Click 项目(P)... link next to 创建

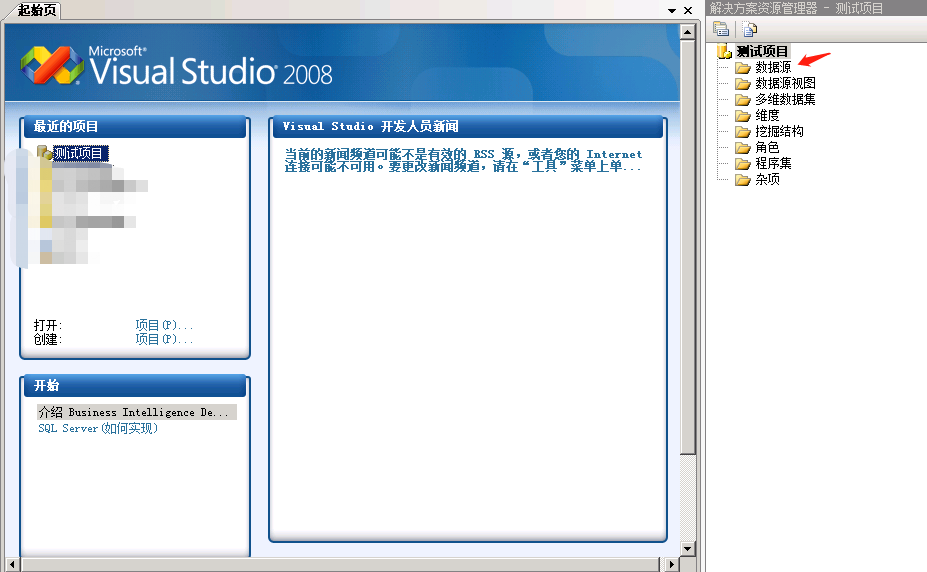pyautogui.click(x=164, y=339)
